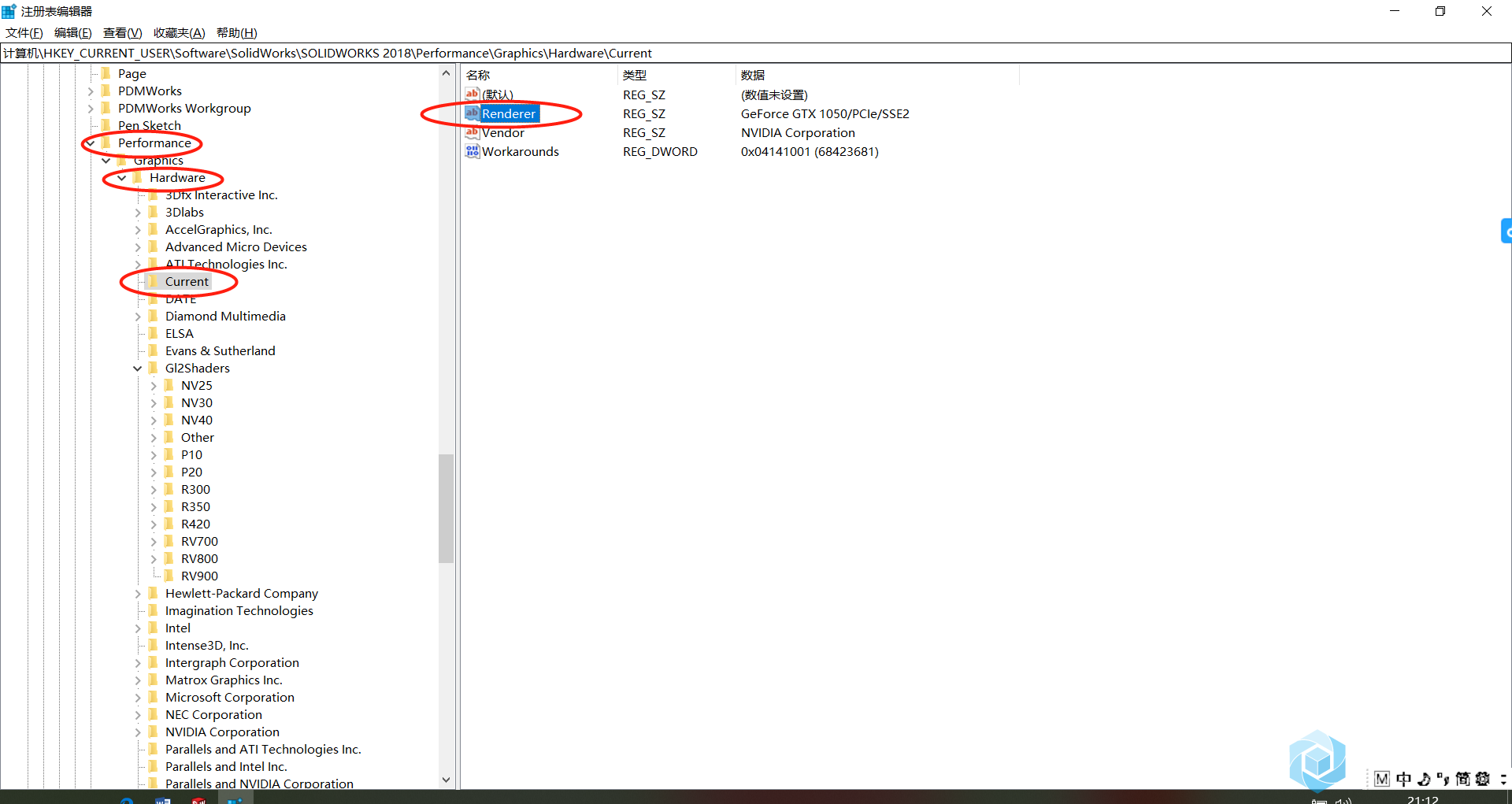Collapse the Hardware key
The width and height of the screenshot is (1512, 804).
(x=122, y=178)
